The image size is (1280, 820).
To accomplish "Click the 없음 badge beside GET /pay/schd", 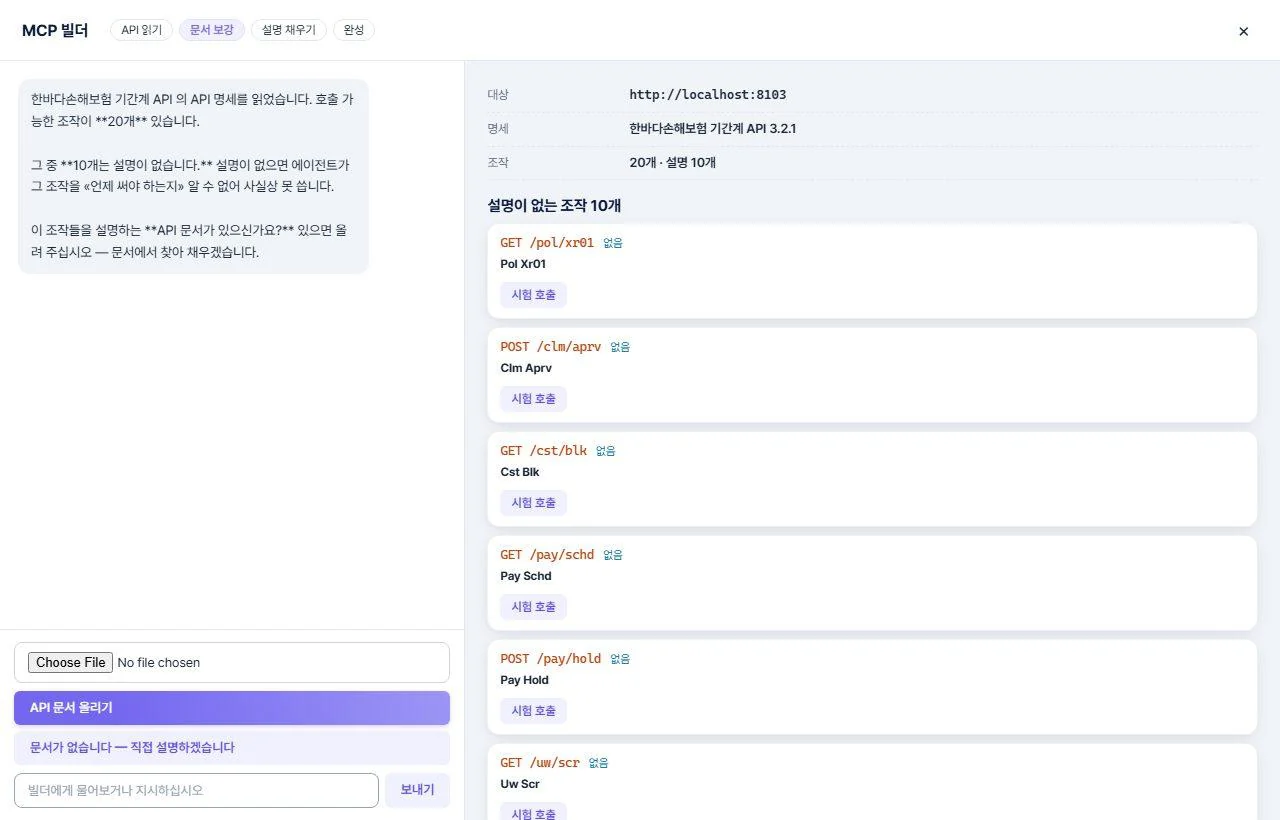I will (613, 555).
